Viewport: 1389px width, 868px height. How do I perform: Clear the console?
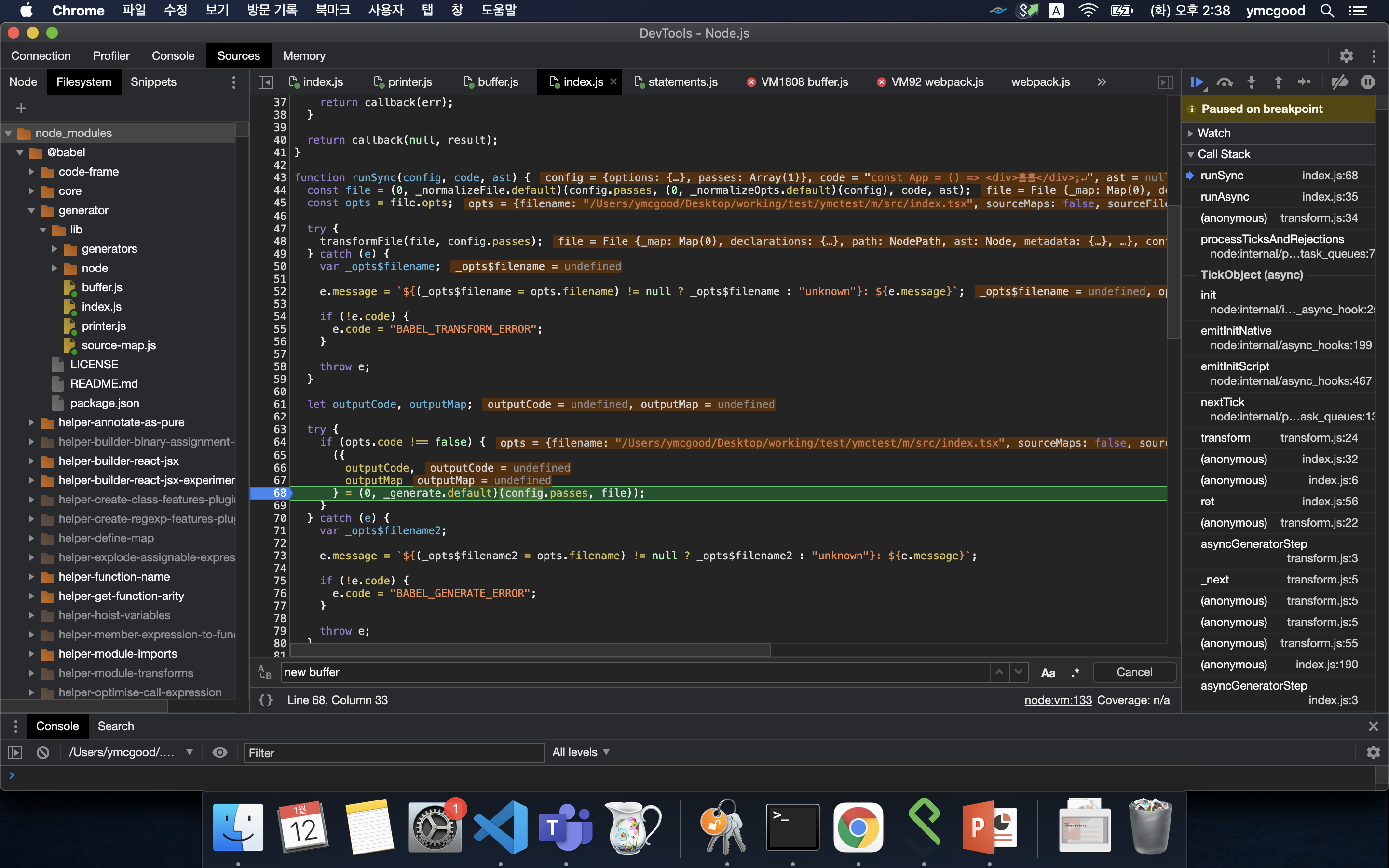click(x=43, y=753)
